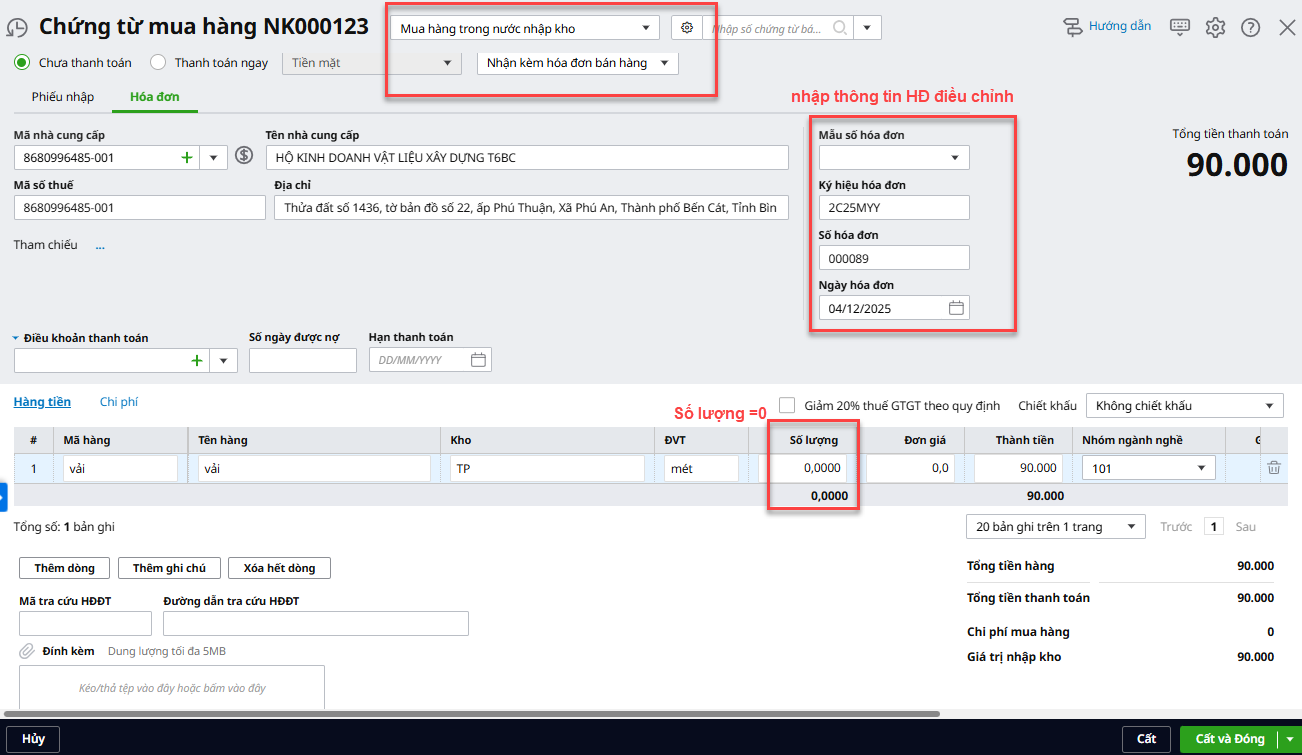Click the history clock icon beside the title
Viewport: 1302px width, 755px height.
(17, 29)
